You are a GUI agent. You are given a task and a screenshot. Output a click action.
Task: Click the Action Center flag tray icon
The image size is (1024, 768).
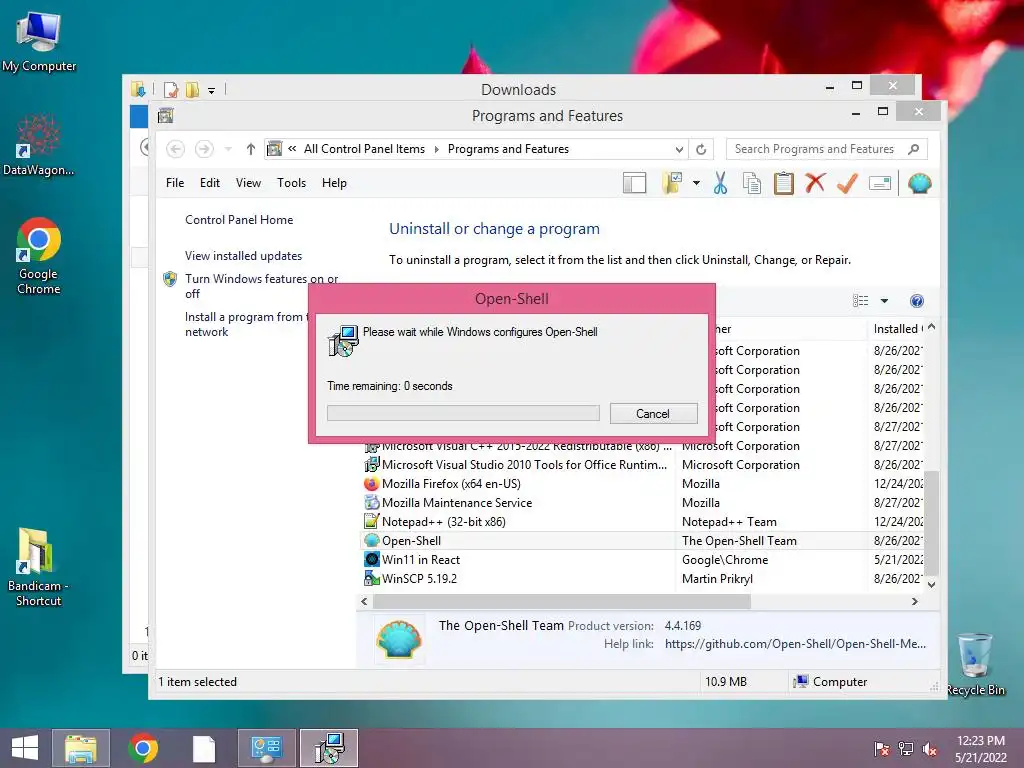(882, 749)
